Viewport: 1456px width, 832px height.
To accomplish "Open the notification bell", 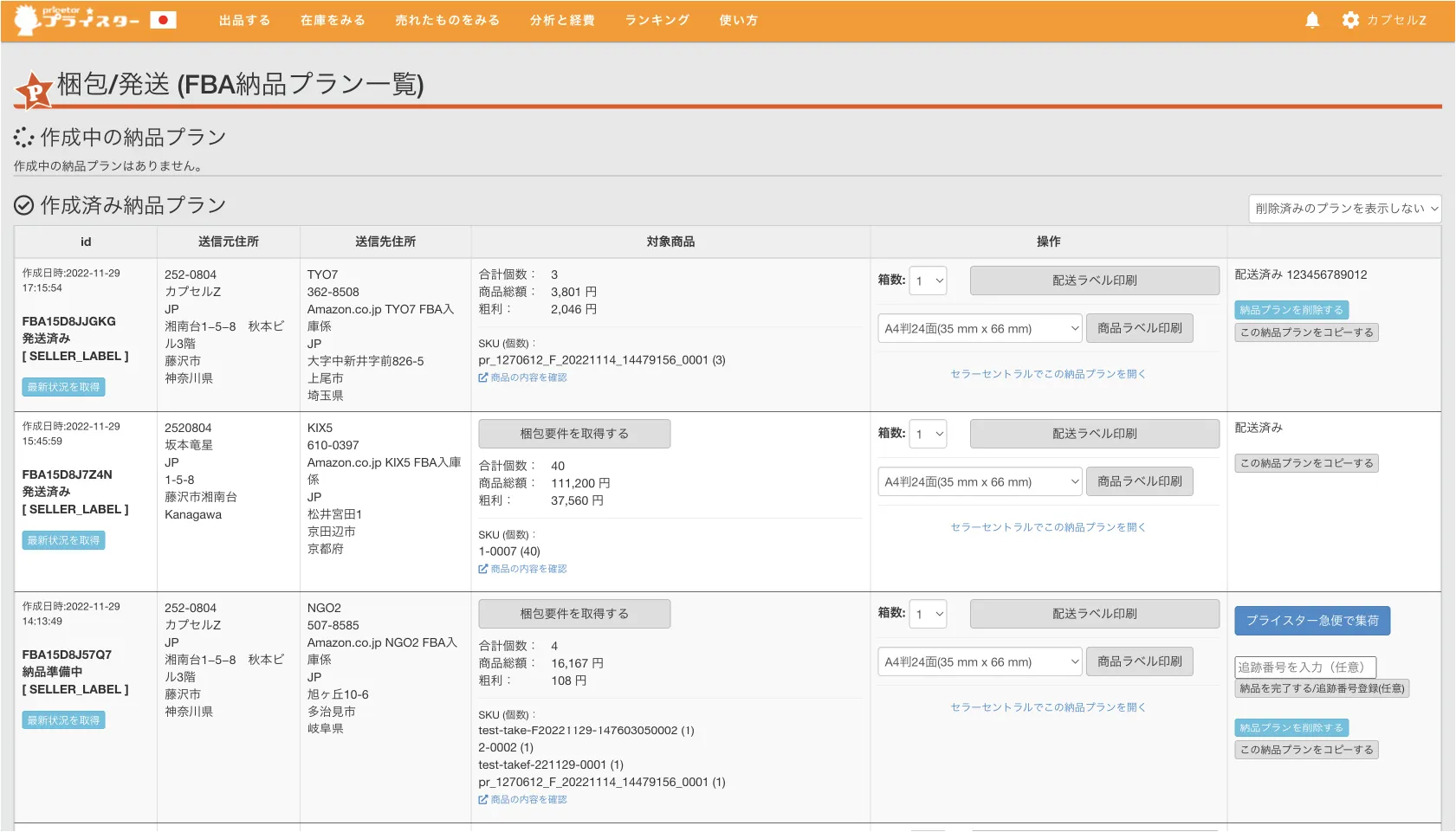I will pos(1312,20).
